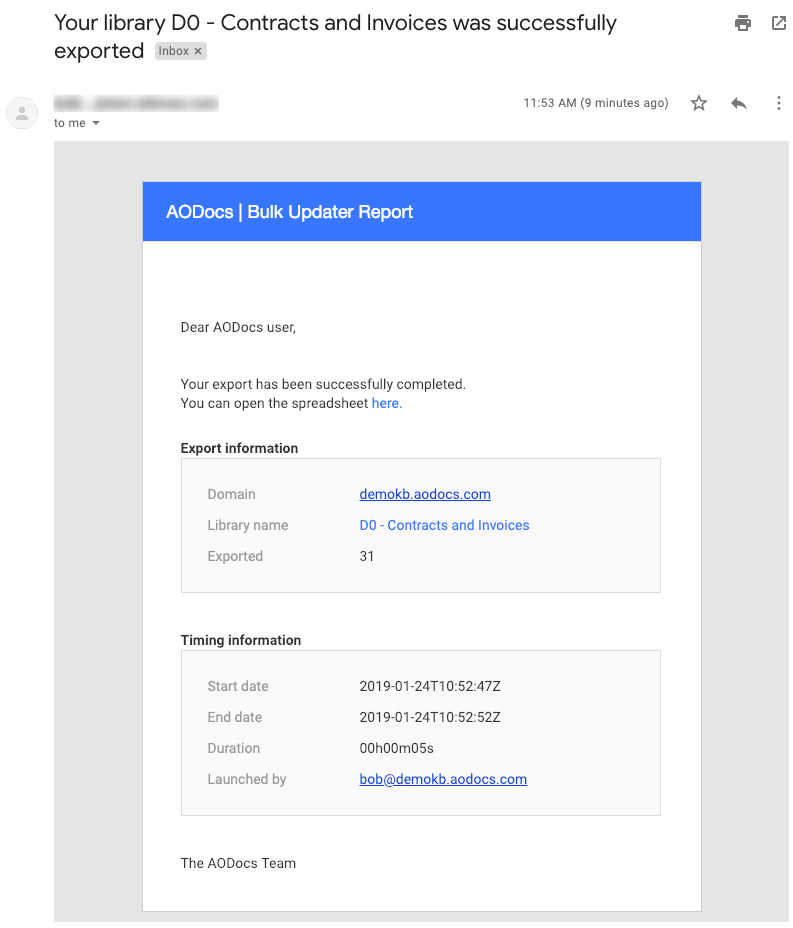The width and height of the screenshot is (793, 928).
Task: Click 'Your export has been successfully completed.' line
Action: click(323, 384)
